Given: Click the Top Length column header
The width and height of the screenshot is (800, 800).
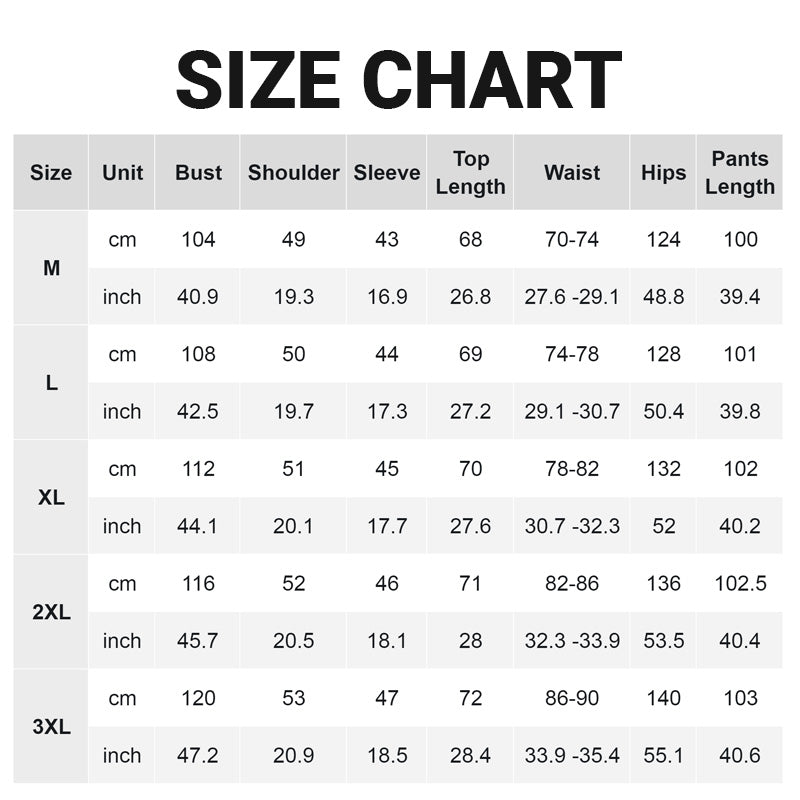Looking at the screenshot, I should 470,172.
